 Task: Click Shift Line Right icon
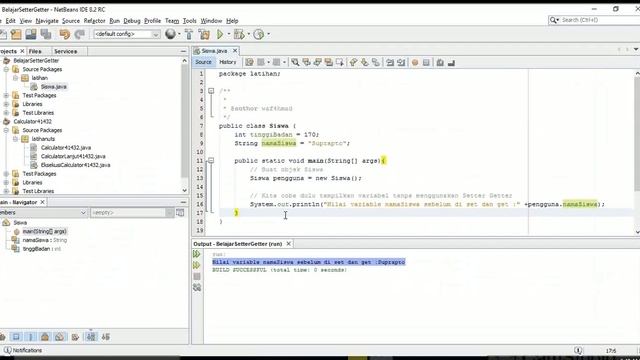tap(401, 62)
